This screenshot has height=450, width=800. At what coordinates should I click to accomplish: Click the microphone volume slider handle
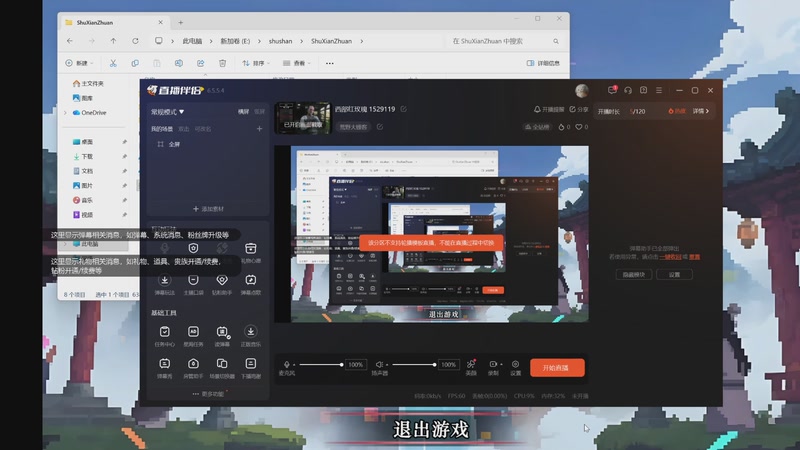coord(341,365)
